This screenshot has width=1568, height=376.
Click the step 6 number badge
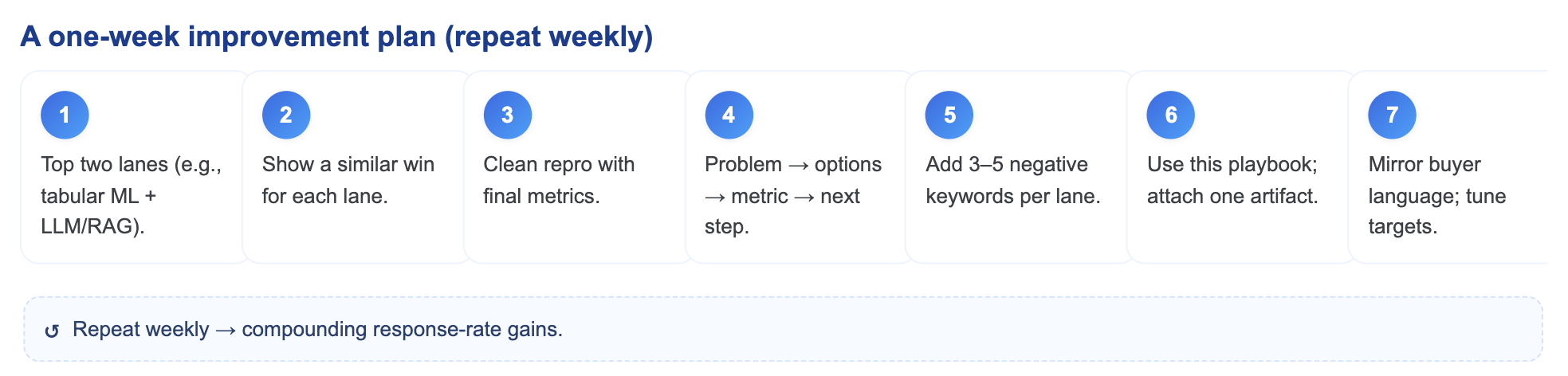pyautogui.click(x=1171, y=115)
